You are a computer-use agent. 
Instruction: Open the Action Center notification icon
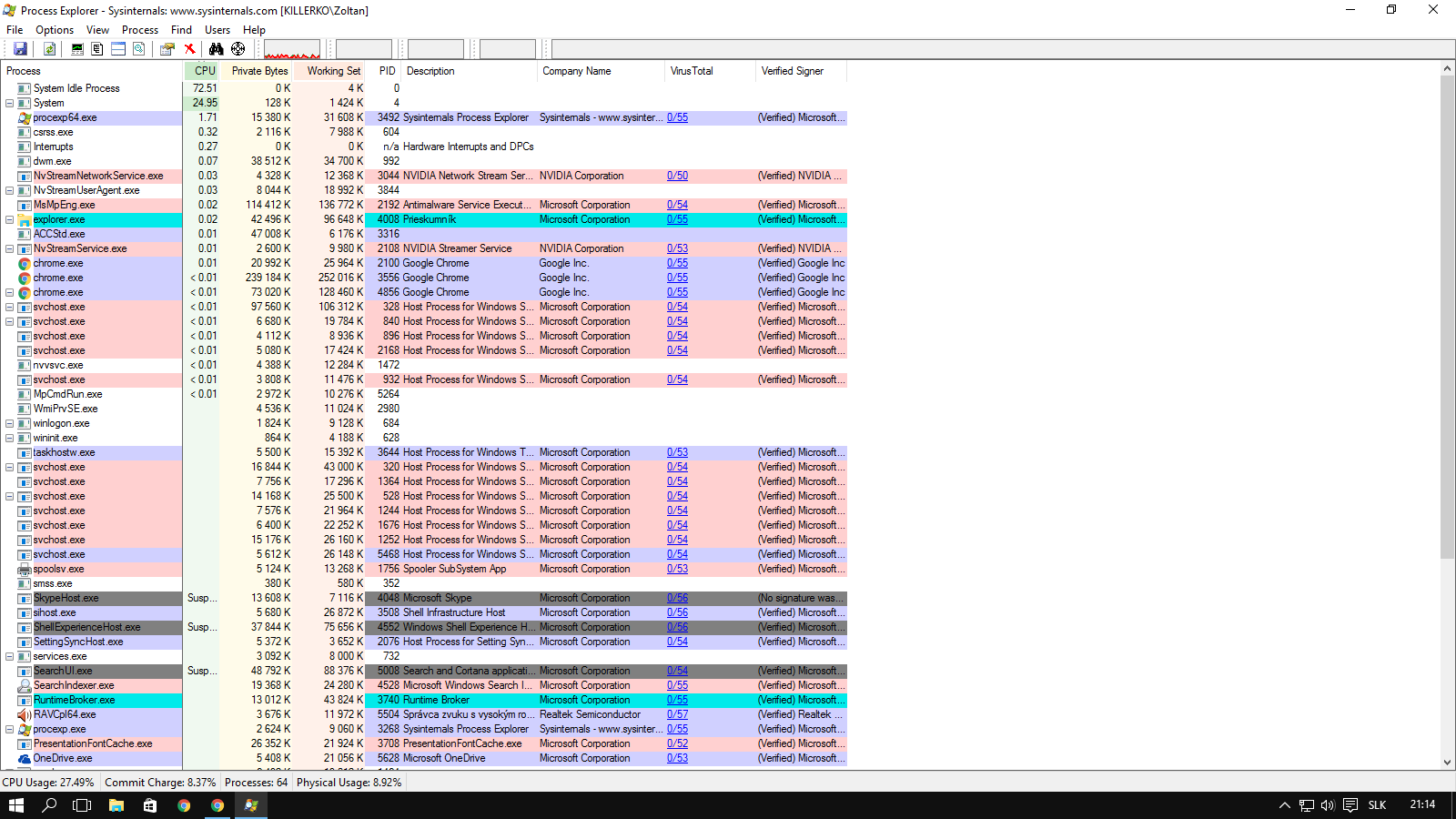pyautogui.click(x=1350, y=805)
